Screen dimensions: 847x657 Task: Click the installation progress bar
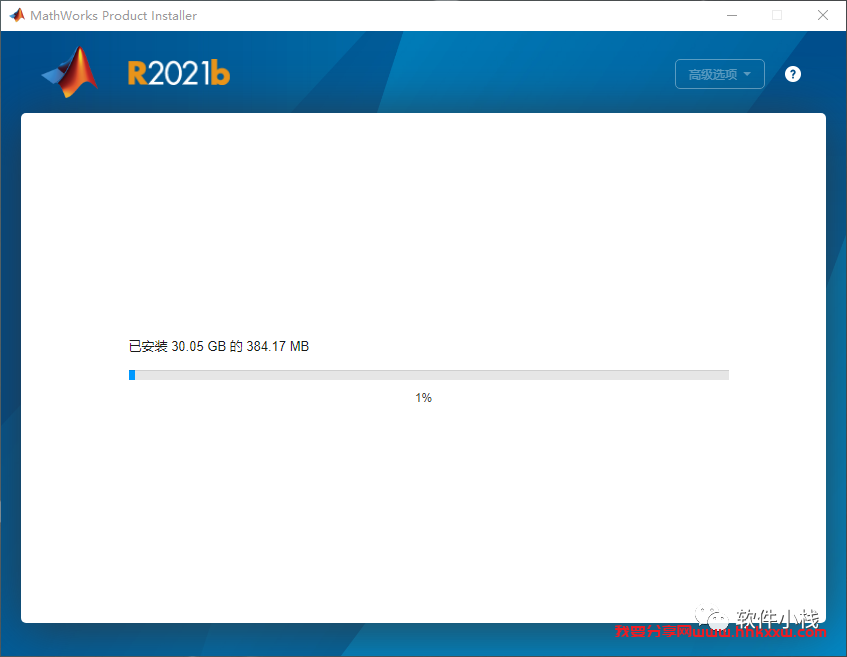pos(429,375)
